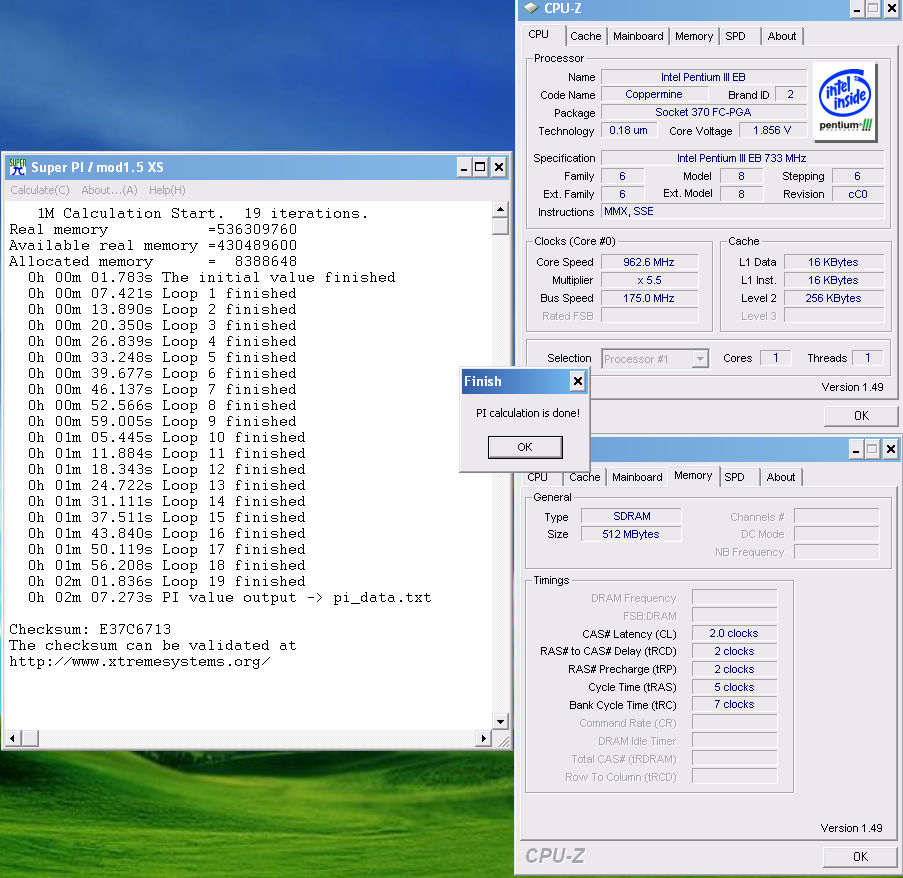Switch to Mainboard tab in top CPU-Z window

pyautogui.click(x=638, y=36)
